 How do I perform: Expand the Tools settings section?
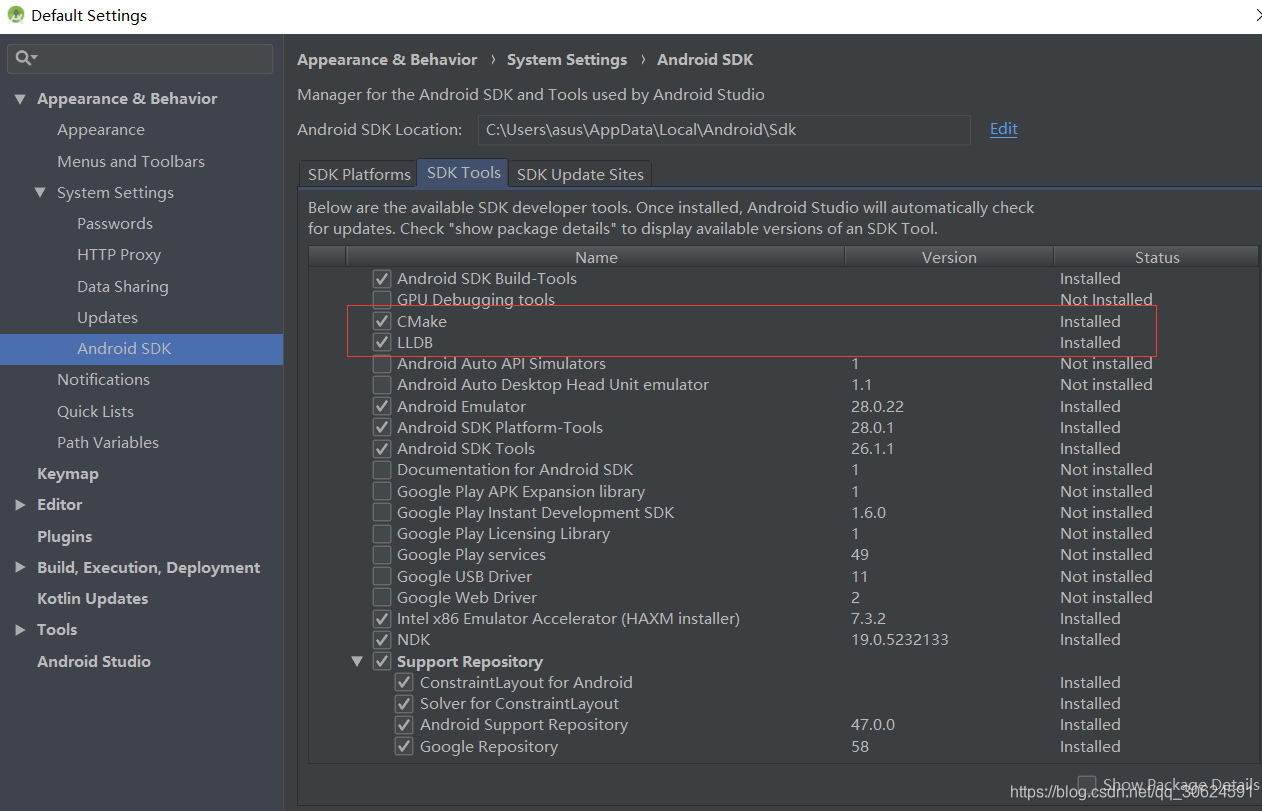coord(20,630)
